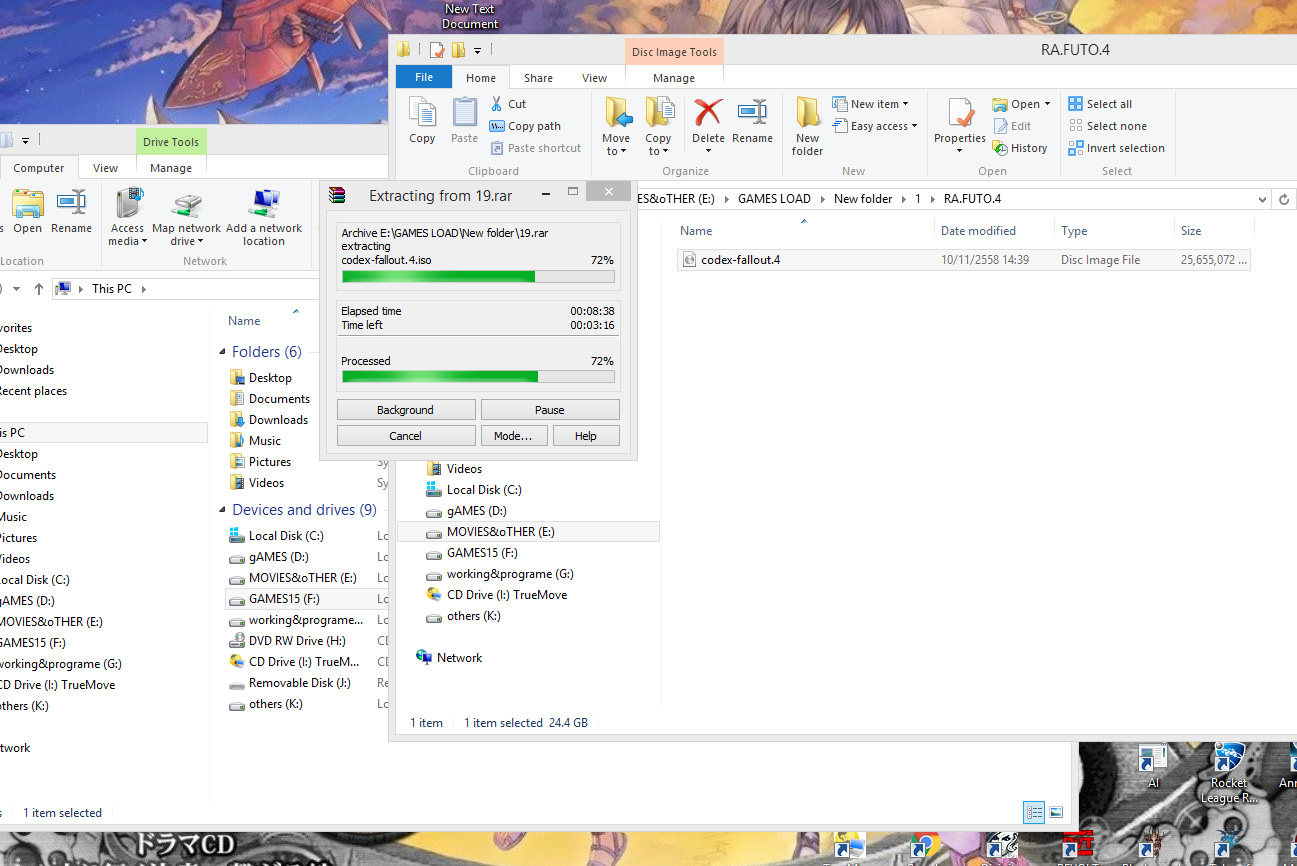Screen dimensions: 1297x866
Task: Select the New Text Document desktop icon
Action: tap(470, 16)
